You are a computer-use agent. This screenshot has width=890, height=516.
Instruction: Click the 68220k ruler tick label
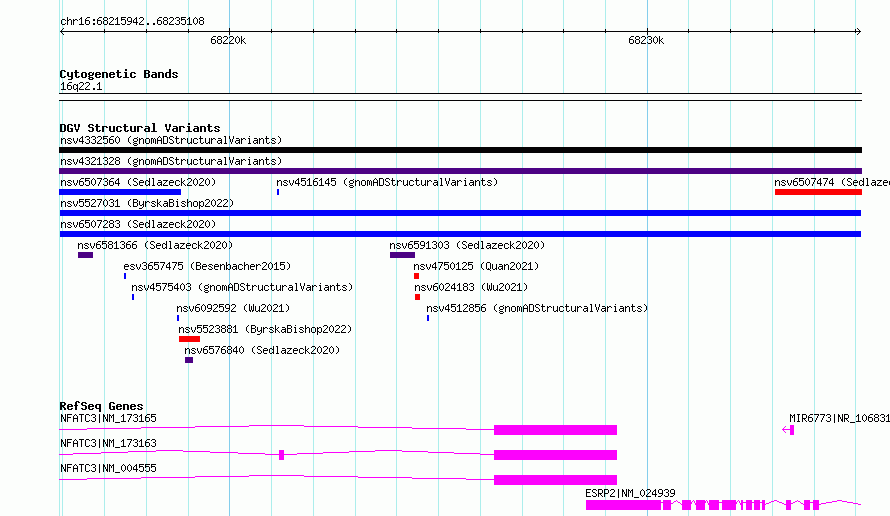click(228, 40)
